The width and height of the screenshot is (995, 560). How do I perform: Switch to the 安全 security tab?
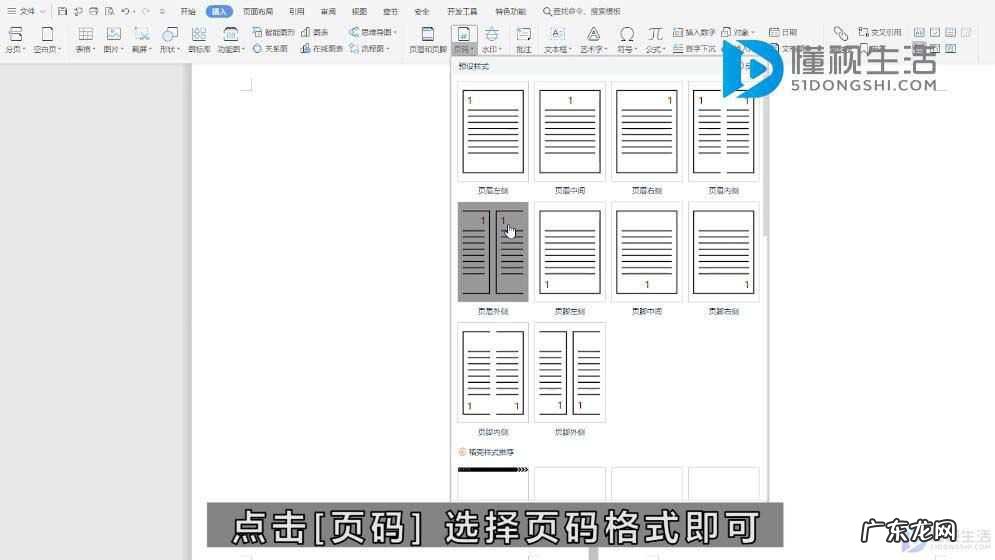click(421, 11)
